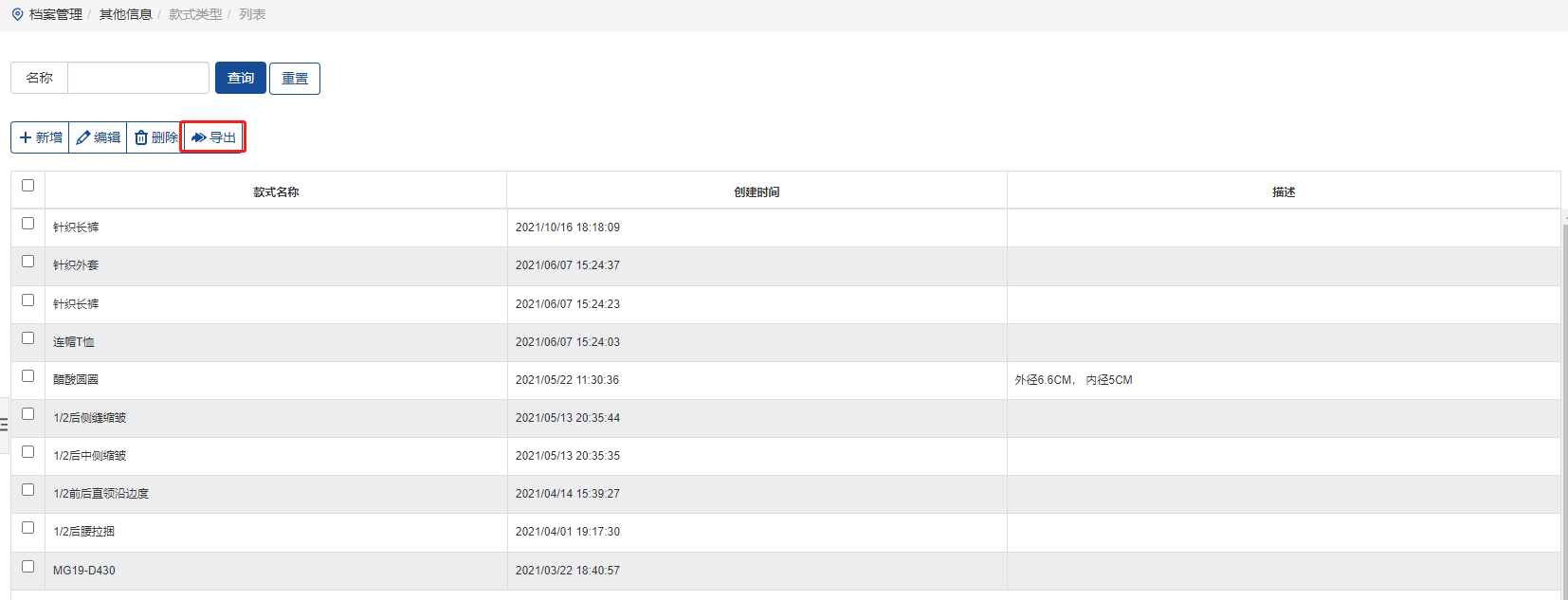The width and height of the screenshot is (1568, 600).
Task: Open 档案管理 in the breadcrumb
Action: pyautogui.click(x=56, y=14)
